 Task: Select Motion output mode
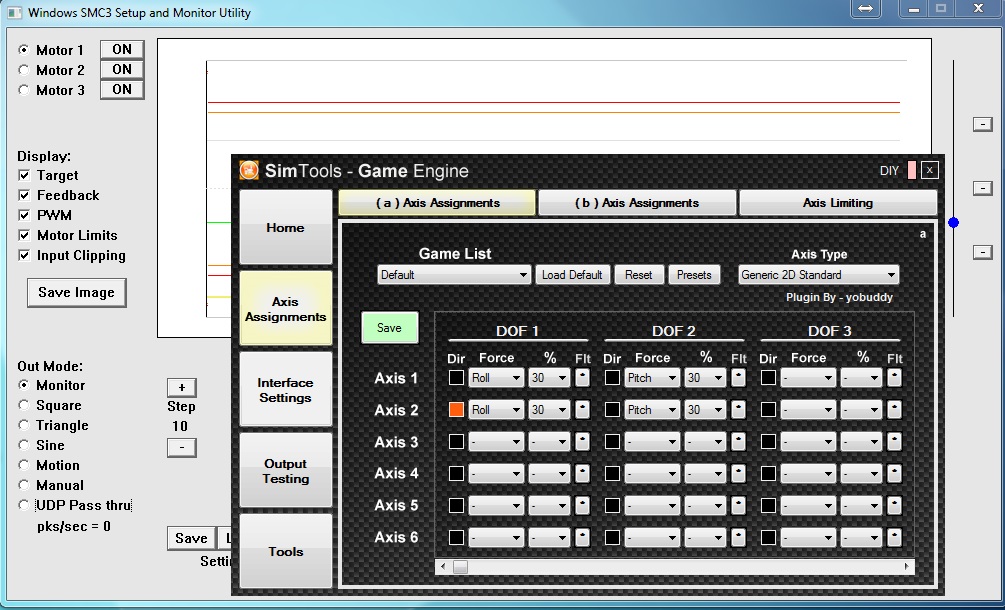[x=24, y=465]
